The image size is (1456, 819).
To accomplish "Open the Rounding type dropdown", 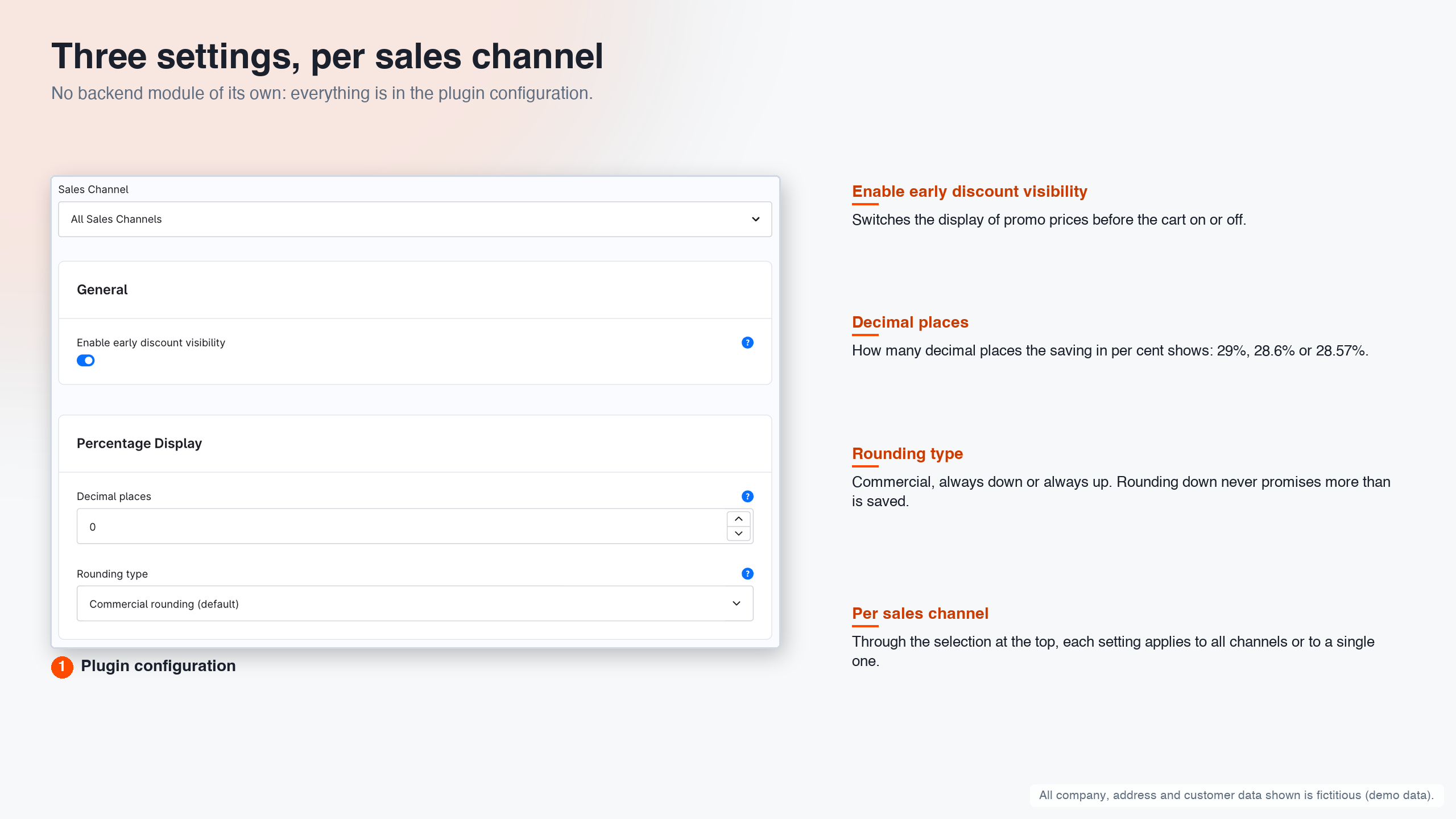I will click(415, 603).
